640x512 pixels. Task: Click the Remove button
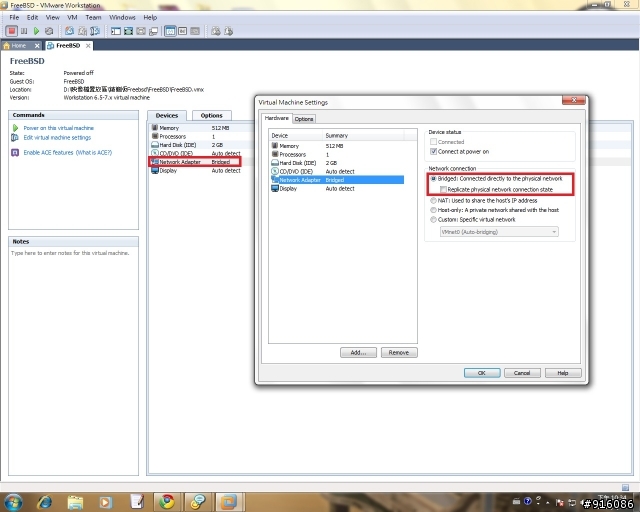pyautogui.click(x=399, y=352)
